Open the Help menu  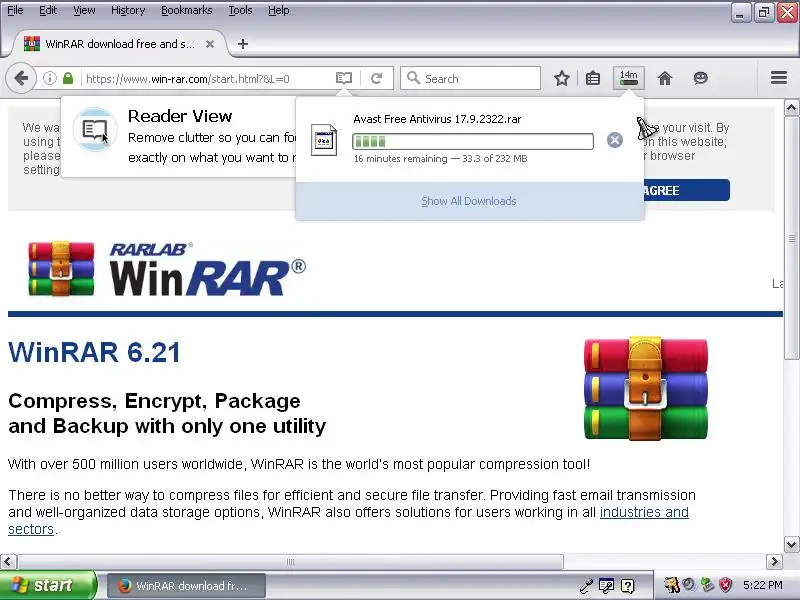coord(279,10)
